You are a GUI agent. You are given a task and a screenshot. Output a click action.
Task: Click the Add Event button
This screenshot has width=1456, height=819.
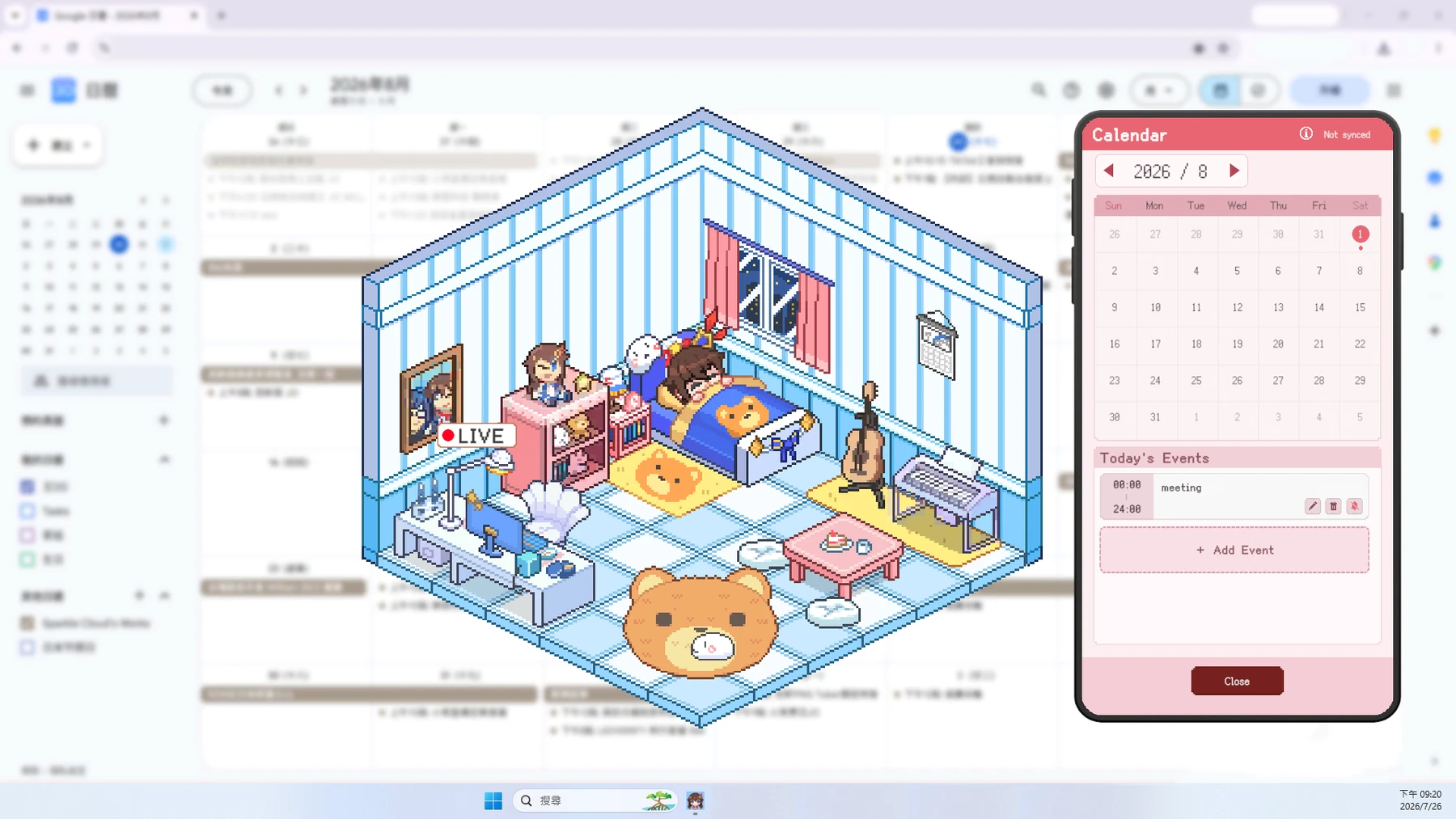click(1234, 550)
